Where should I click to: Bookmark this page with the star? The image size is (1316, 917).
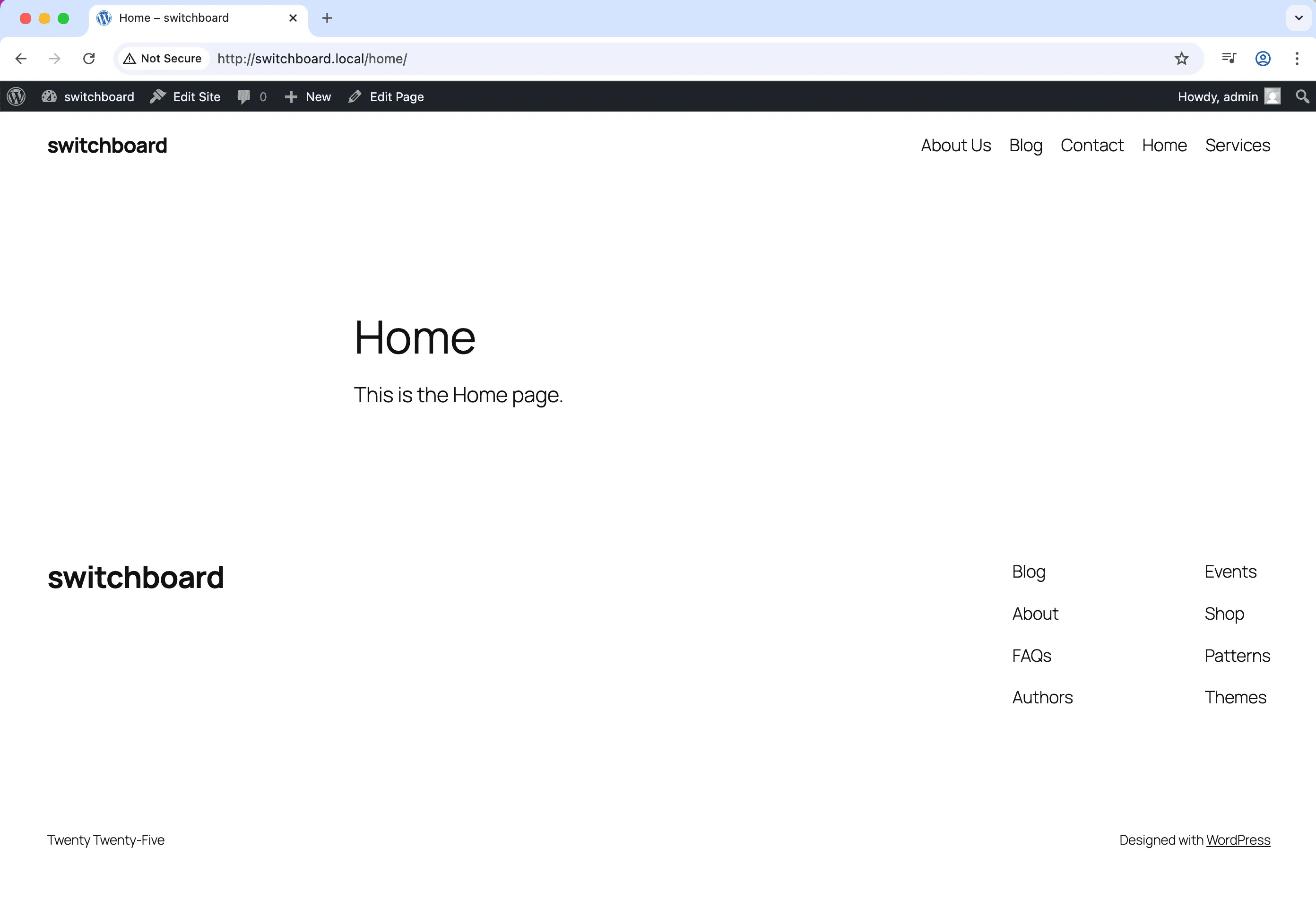point(1182,59)
